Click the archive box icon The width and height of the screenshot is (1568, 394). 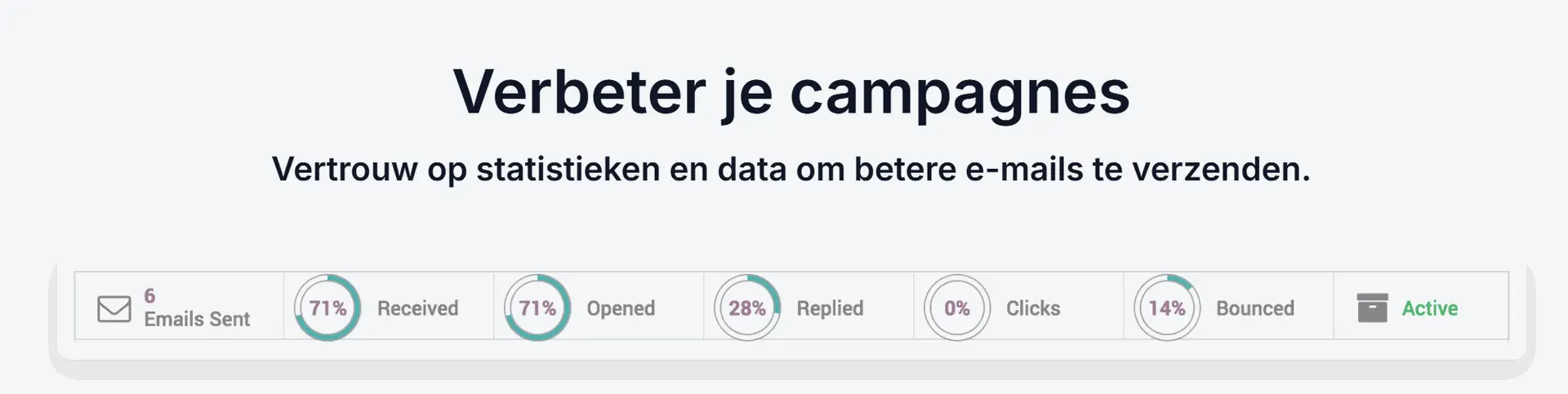1372,308
